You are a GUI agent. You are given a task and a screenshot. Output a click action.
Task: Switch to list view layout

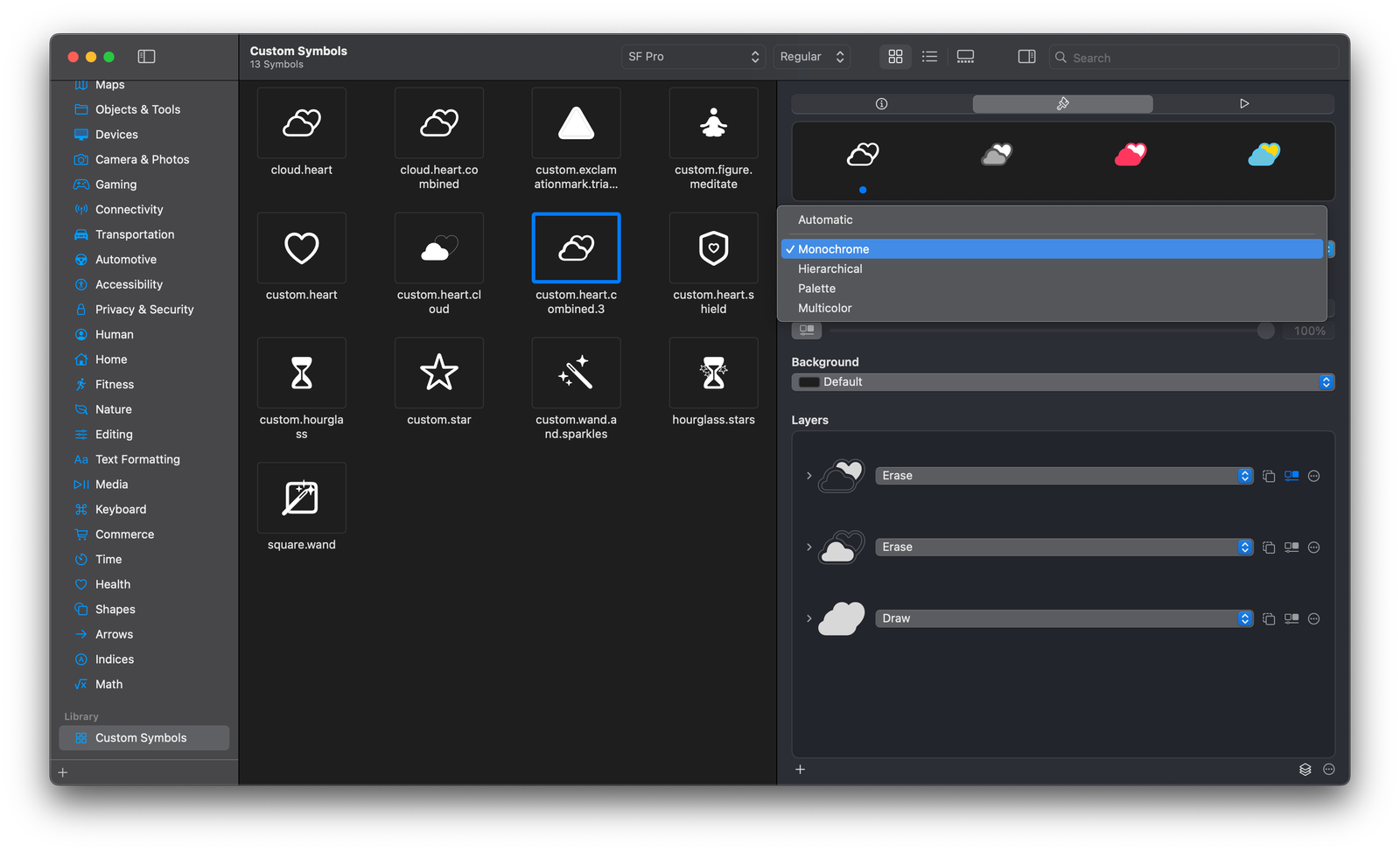coord(929,56)
